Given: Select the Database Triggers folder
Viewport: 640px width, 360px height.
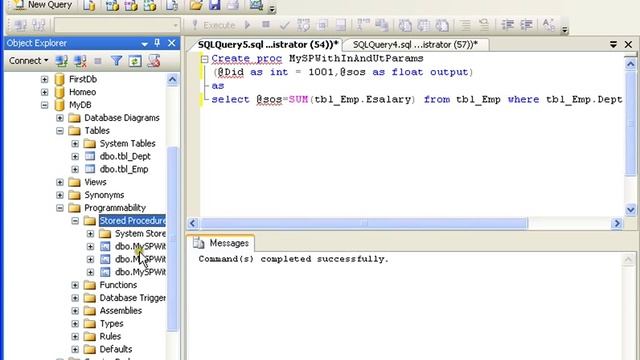Looking at the screenshot, I should click(x=132, y=298).
